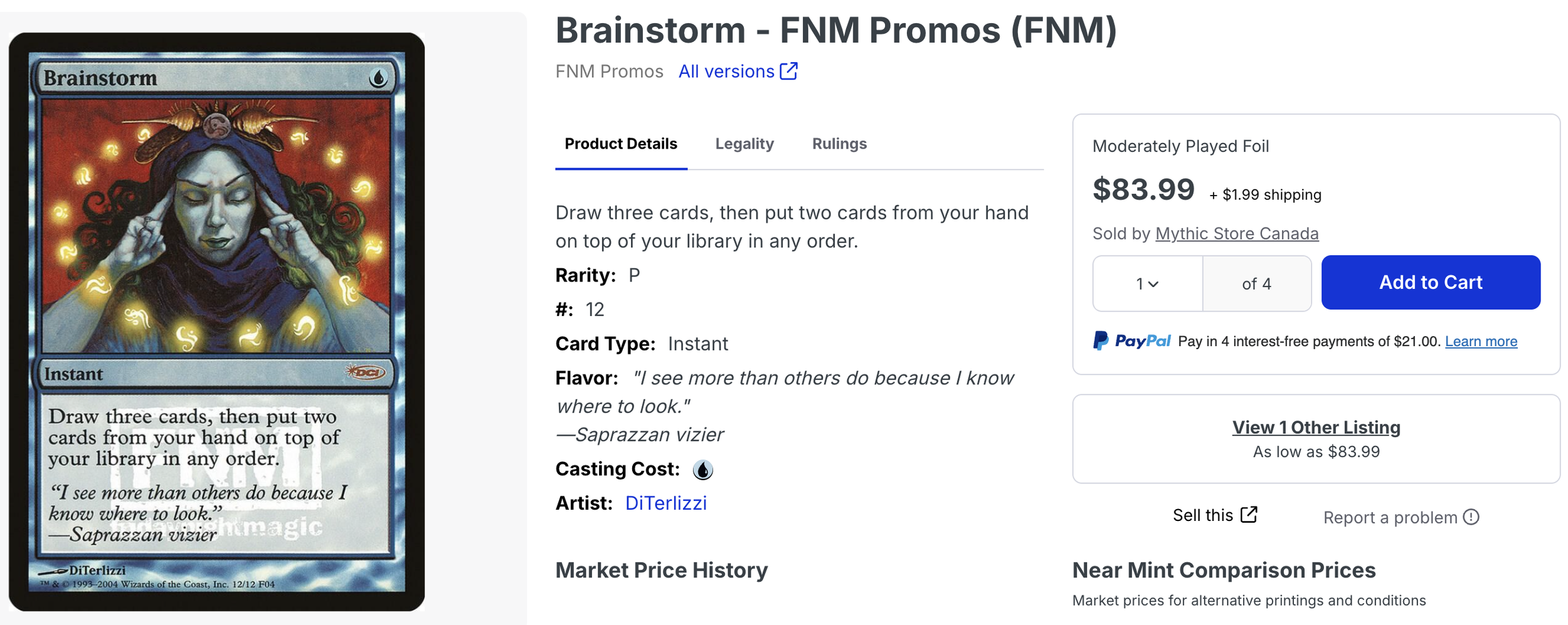Click the PayPal Learn more link

tap(1481, 342)
